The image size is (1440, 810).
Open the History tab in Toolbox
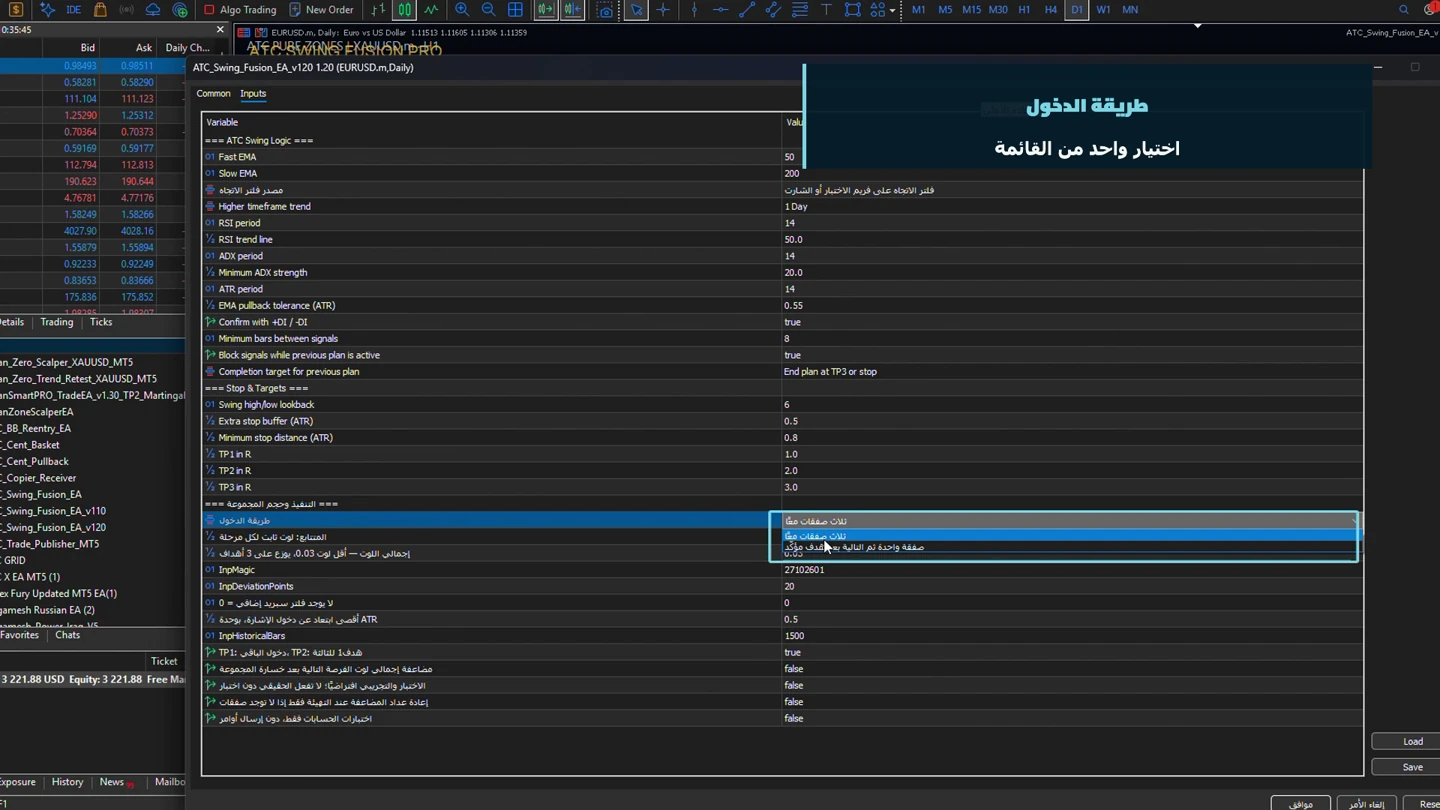(x=67, y=782)
